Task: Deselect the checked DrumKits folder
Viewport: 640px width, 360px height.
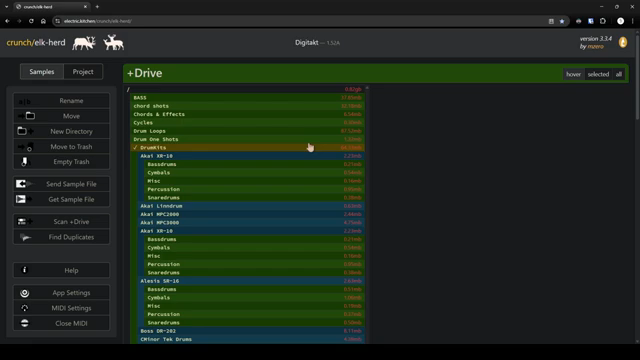Action: tap(247, 147)
